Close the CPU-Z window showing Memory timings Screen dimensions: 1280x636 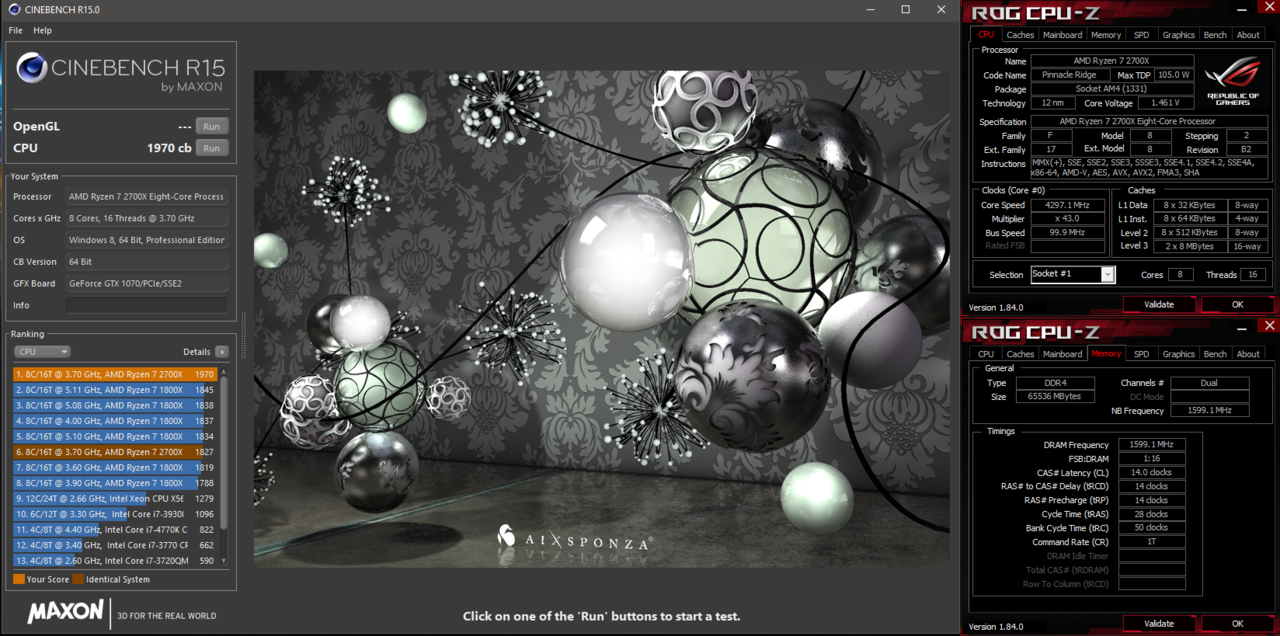[x=1270, y=326]
